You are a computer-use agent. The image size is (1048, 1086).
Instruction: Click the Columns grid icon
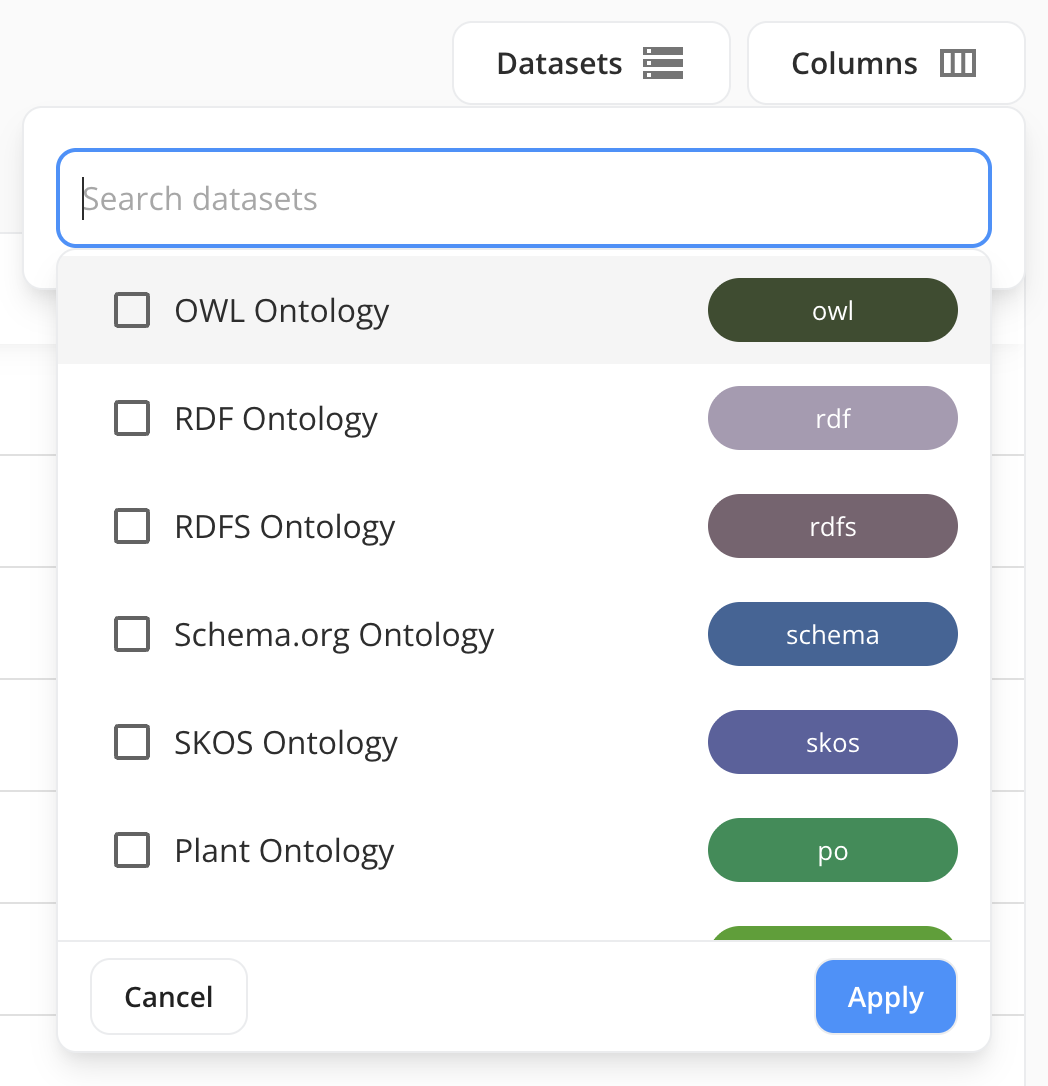[x=957, y=63]
